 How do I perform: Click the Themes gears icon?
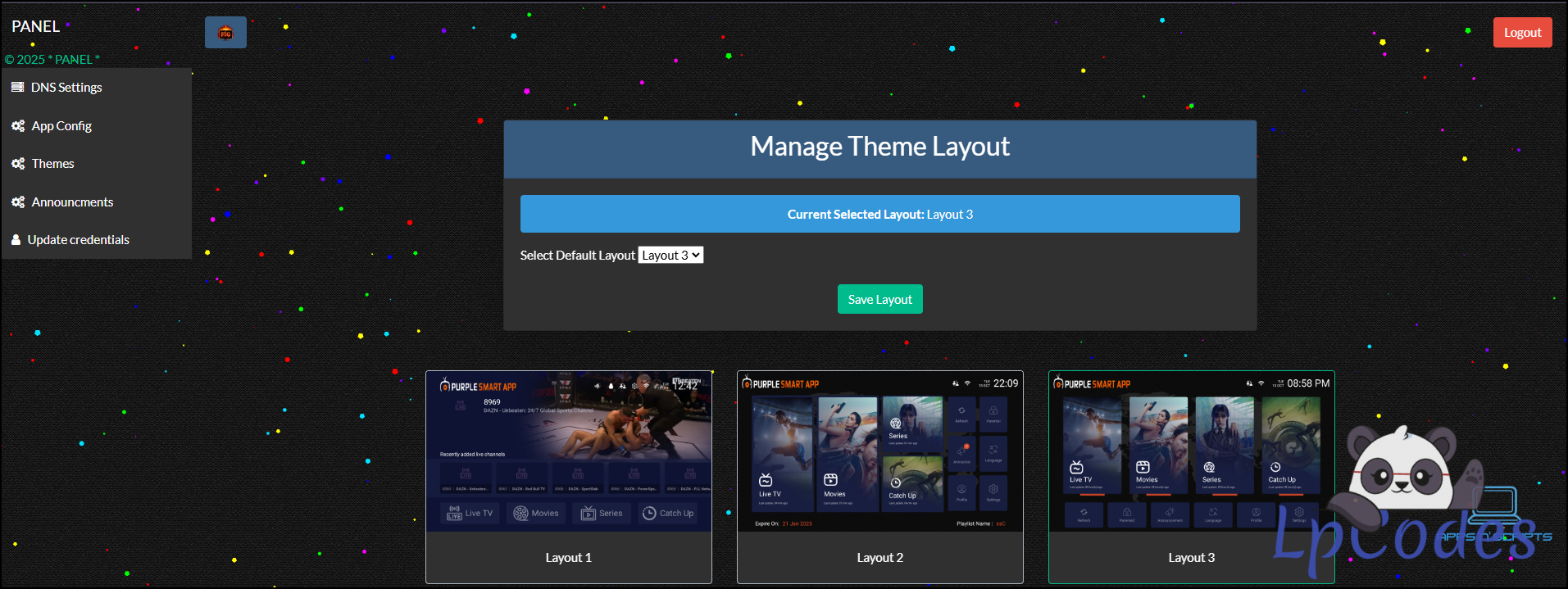18,164
